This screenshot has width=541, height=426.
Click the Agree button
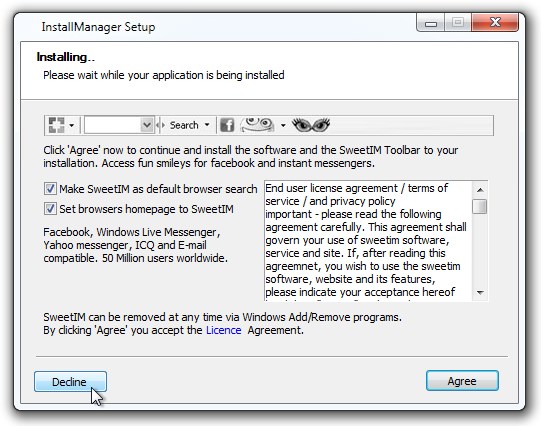[462, 381]
